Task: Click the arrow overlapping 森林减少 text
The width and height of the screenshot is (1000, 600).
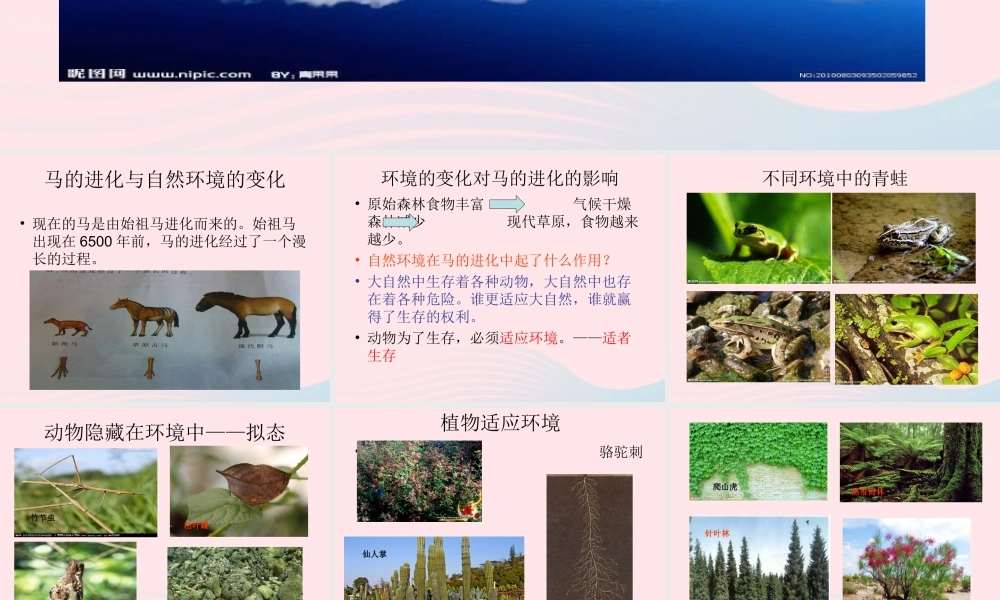Action: [401, 222]
